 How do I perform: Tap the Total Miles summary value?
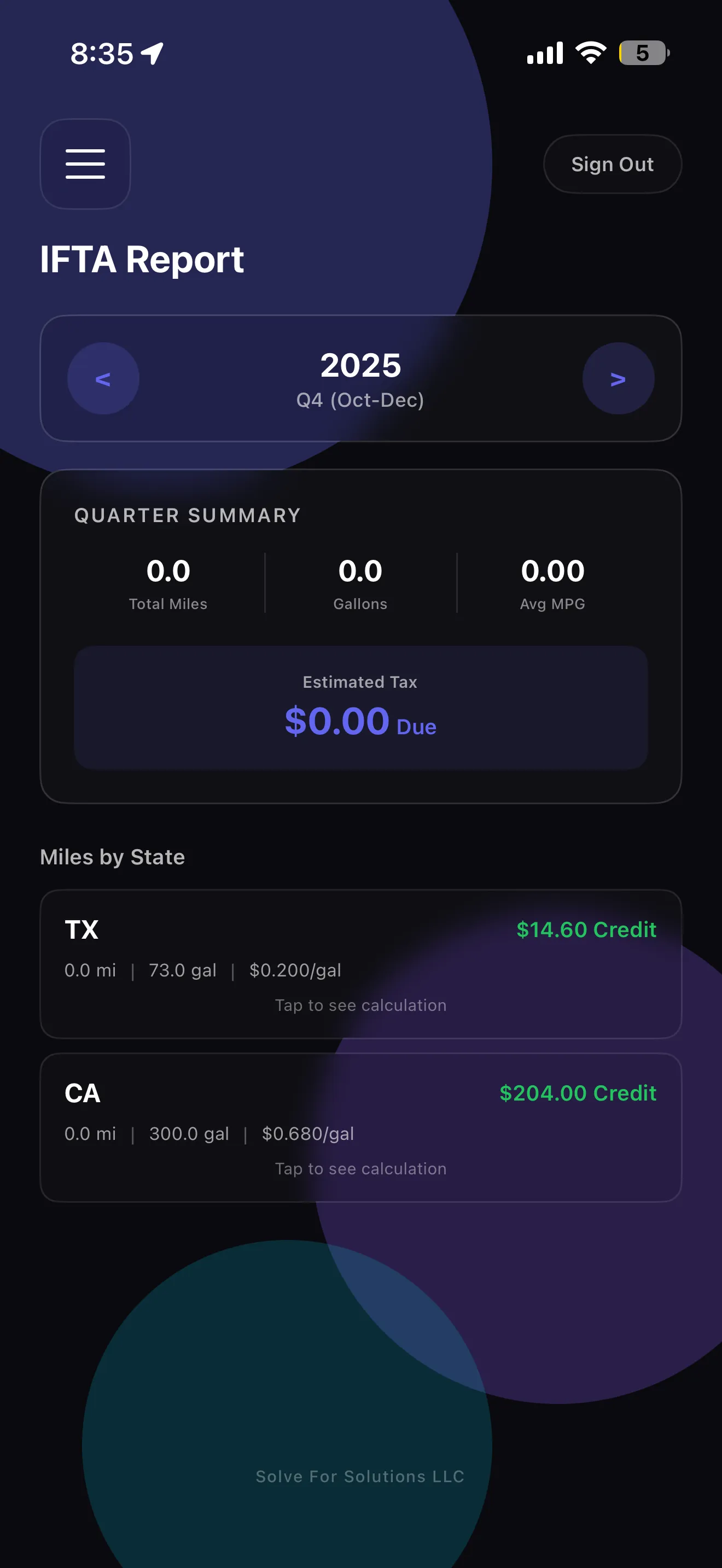(x=168, y=571)
